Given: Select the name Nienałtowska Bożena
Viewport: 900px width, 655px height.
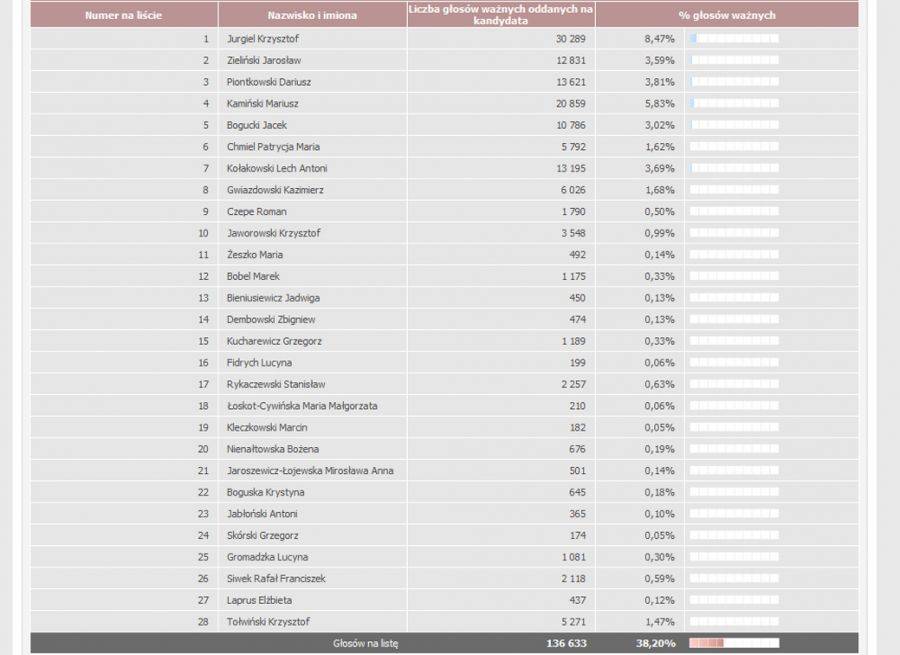Looking at the screenshot, I should (x=273, y=449).
